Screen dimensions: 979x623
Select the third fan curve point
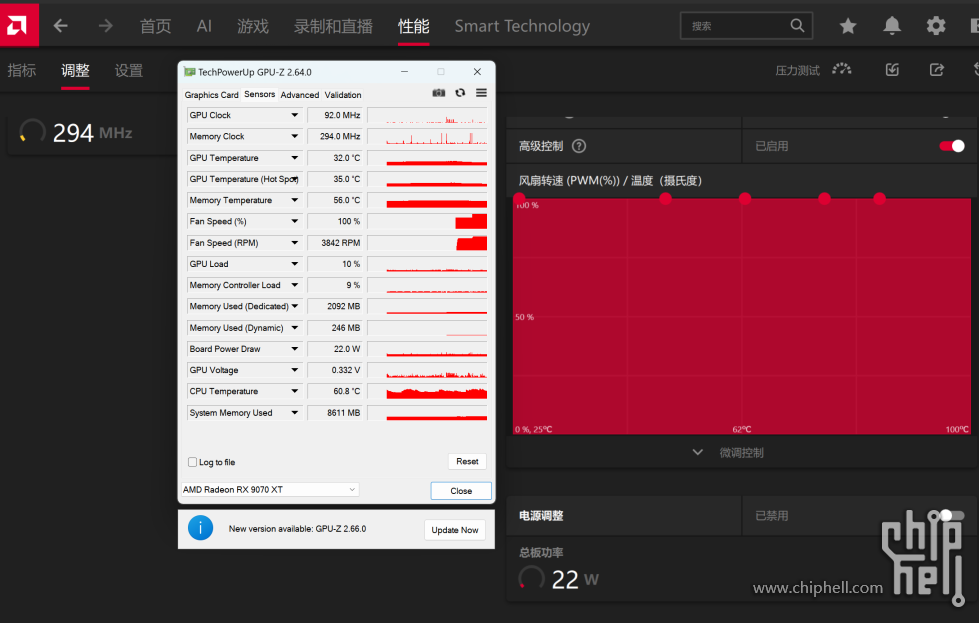pos(745,199)
